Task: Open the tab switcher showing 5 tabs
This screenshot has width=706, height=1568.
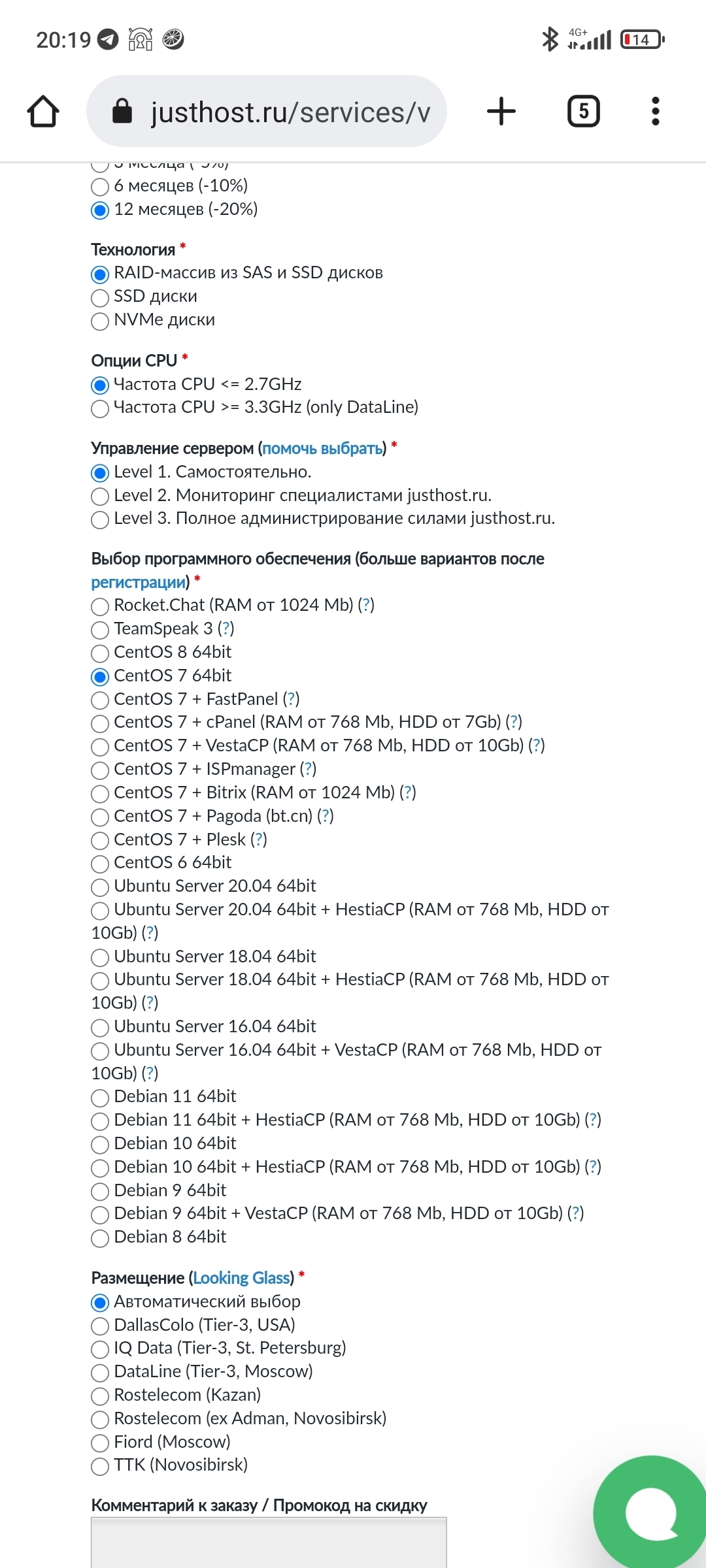Action: (x=583, y=111)
